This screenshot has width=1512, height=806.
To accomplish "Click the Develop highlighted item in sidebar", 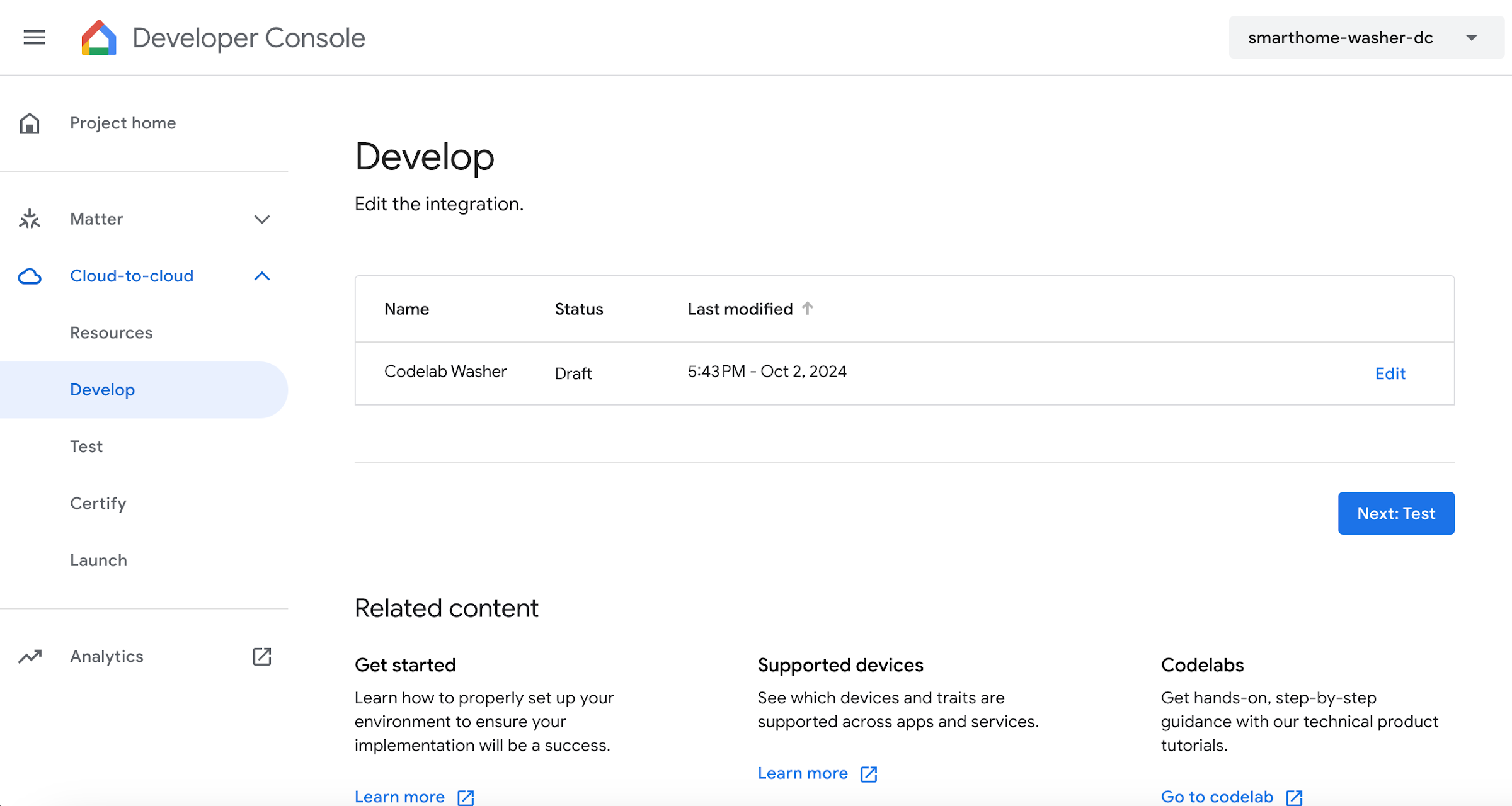I will click(x=102, y=390).
